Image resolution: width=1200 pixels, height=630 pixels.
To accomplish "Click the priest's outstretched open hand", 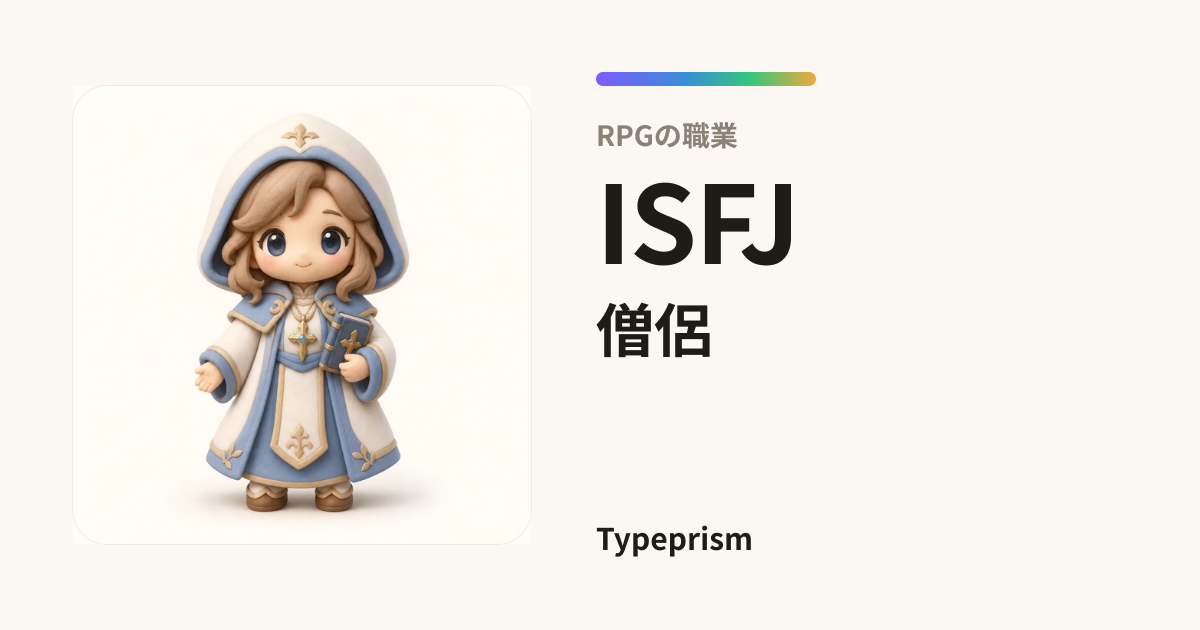I will pyautogui.click(x=207, y=378).
